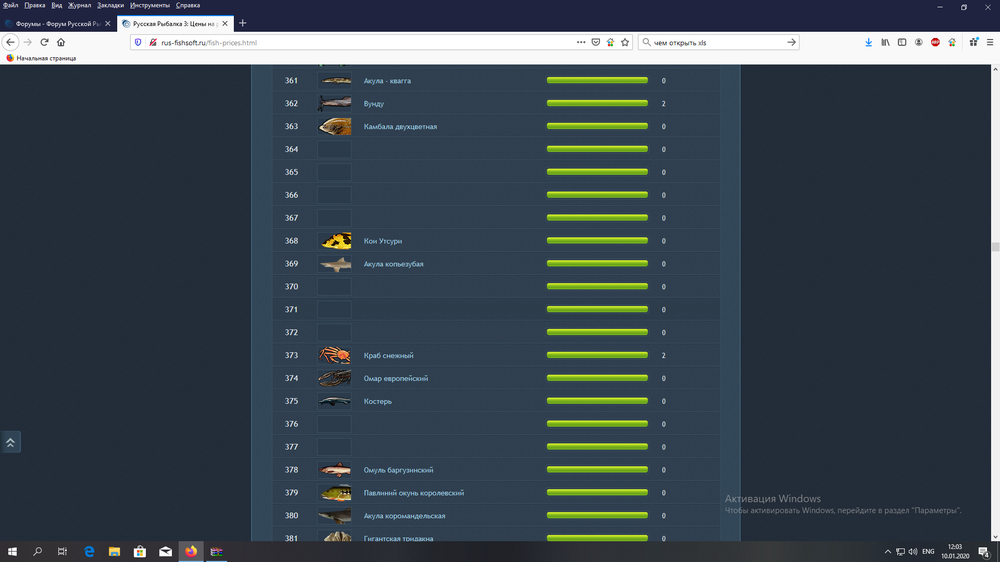1000x562 pixels.
Task: Open Microsoft Store from taskbar
Action: coord(140,551)
